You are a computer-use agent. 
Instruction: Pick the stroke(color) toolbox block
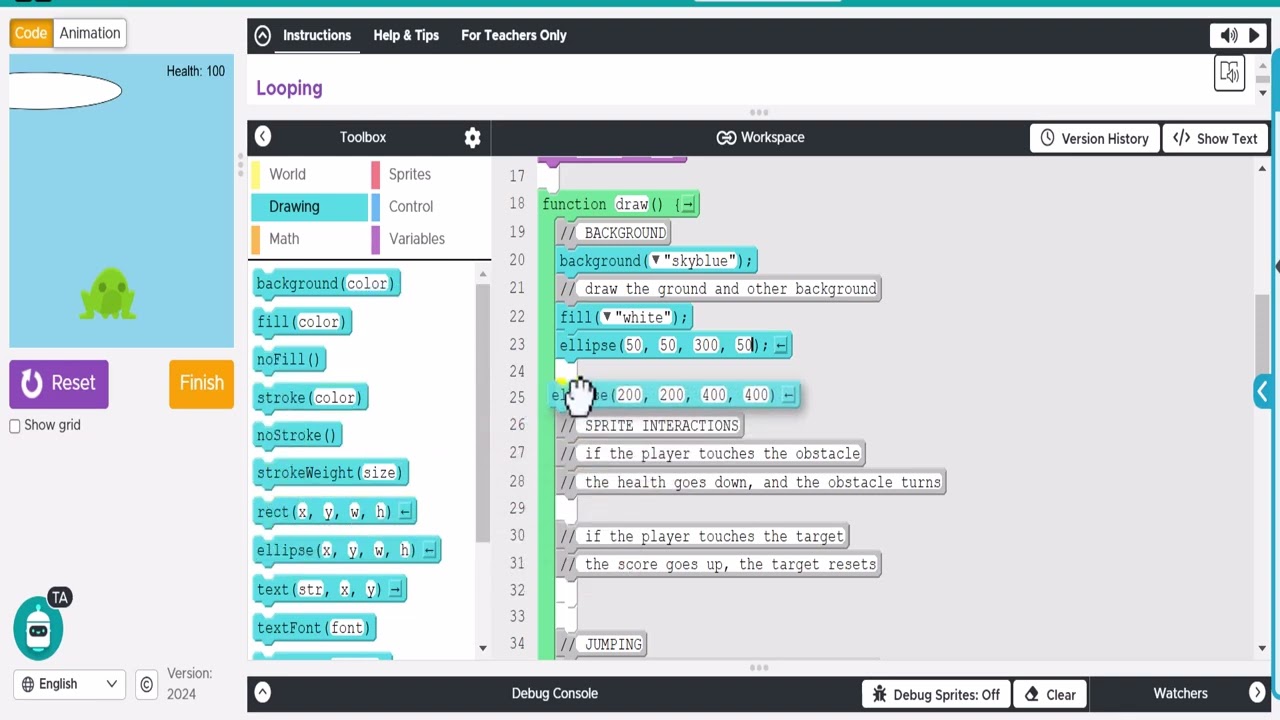click(x=309, y=398)
